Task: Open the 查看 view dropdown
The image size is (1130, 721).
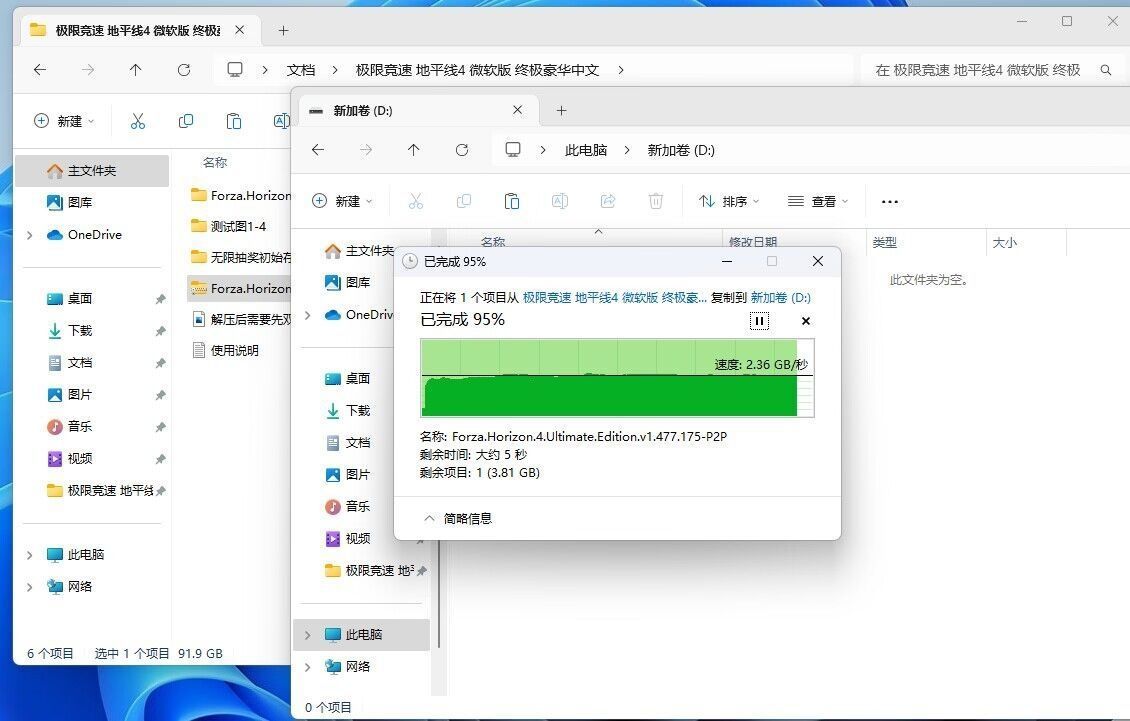Action: tap(817, 201)
